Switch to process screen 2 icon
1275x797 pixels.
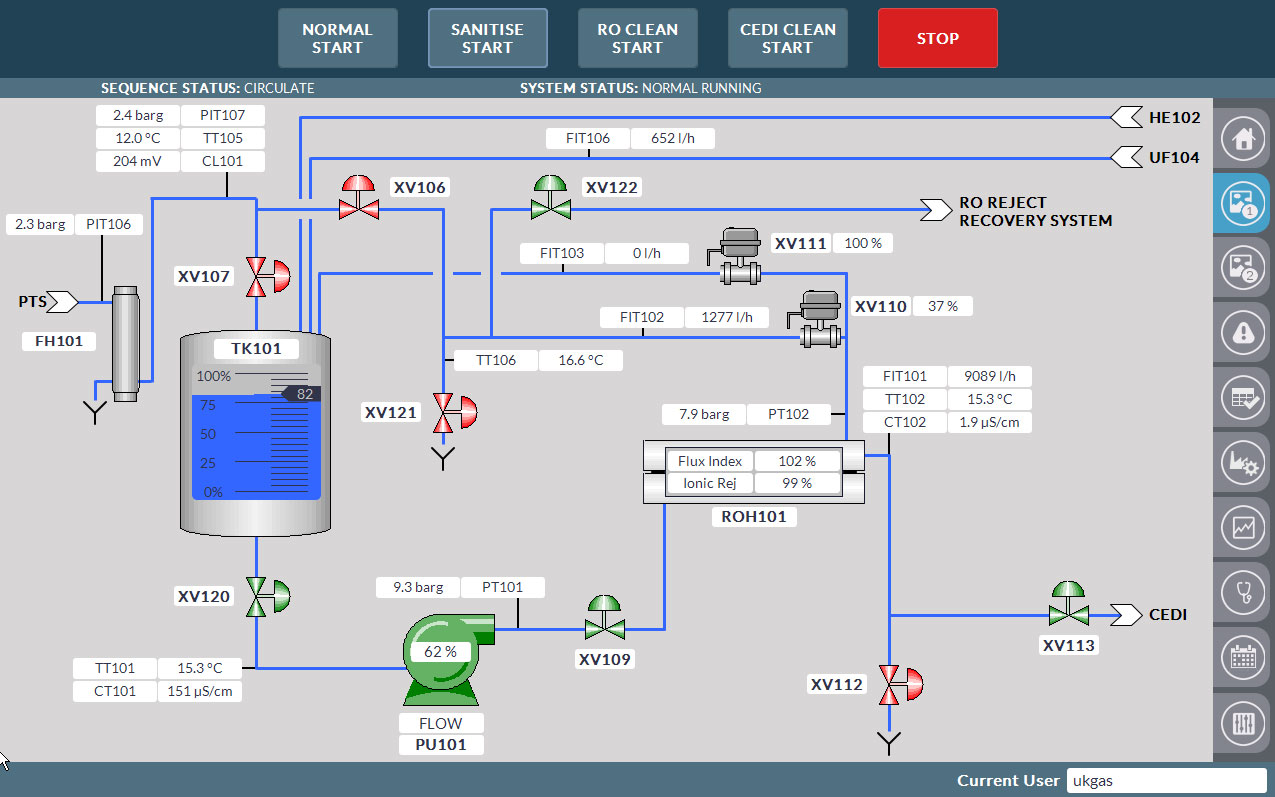point(1243,267)
